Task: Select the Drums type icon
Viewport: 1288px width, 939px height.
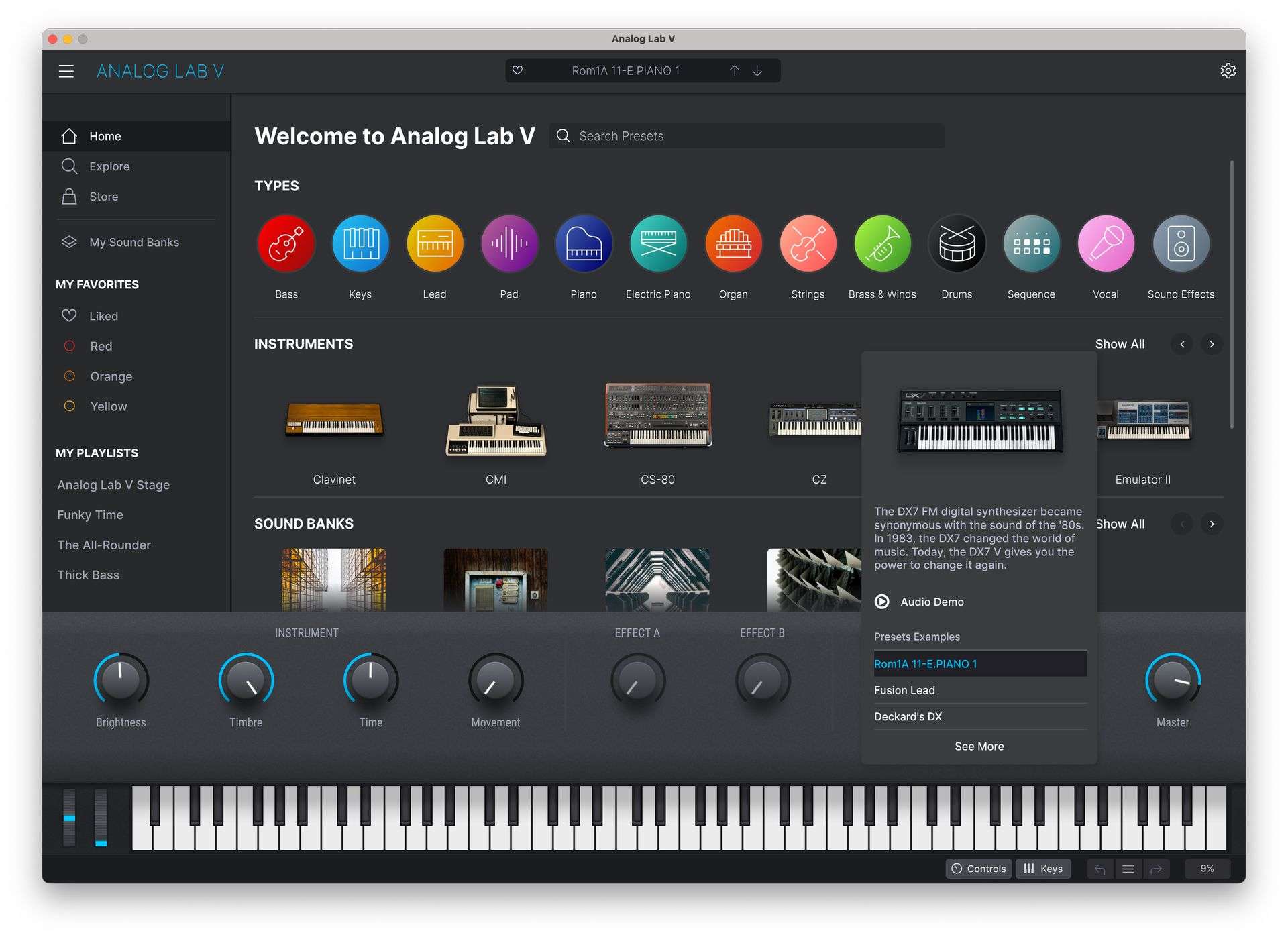Action: tap(957, 243)
